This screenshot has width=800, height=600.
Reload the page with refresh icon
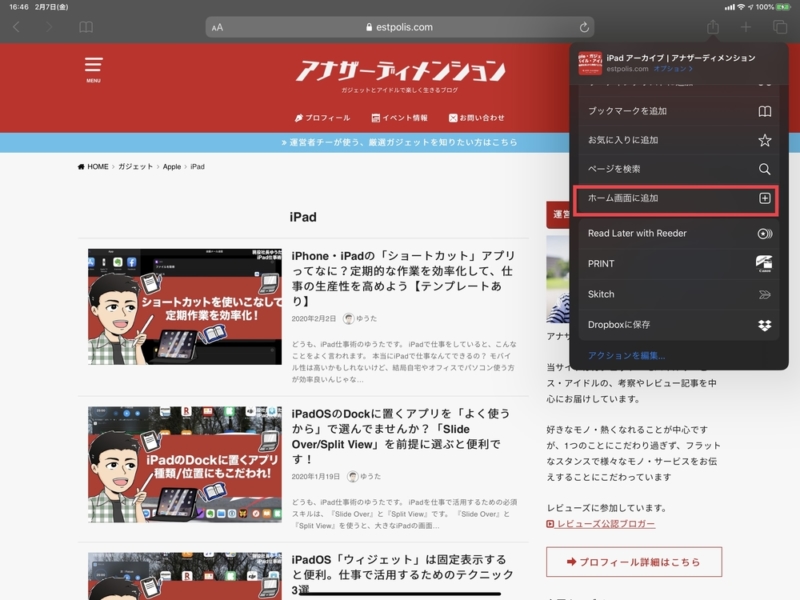pos(584,27)
